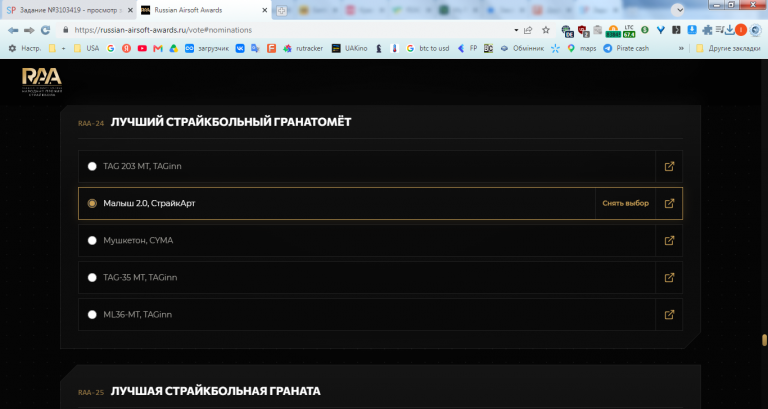The image size is (768, 409).
Task: Select the Мушкетон, CYMA radio option
Action: 92,241
